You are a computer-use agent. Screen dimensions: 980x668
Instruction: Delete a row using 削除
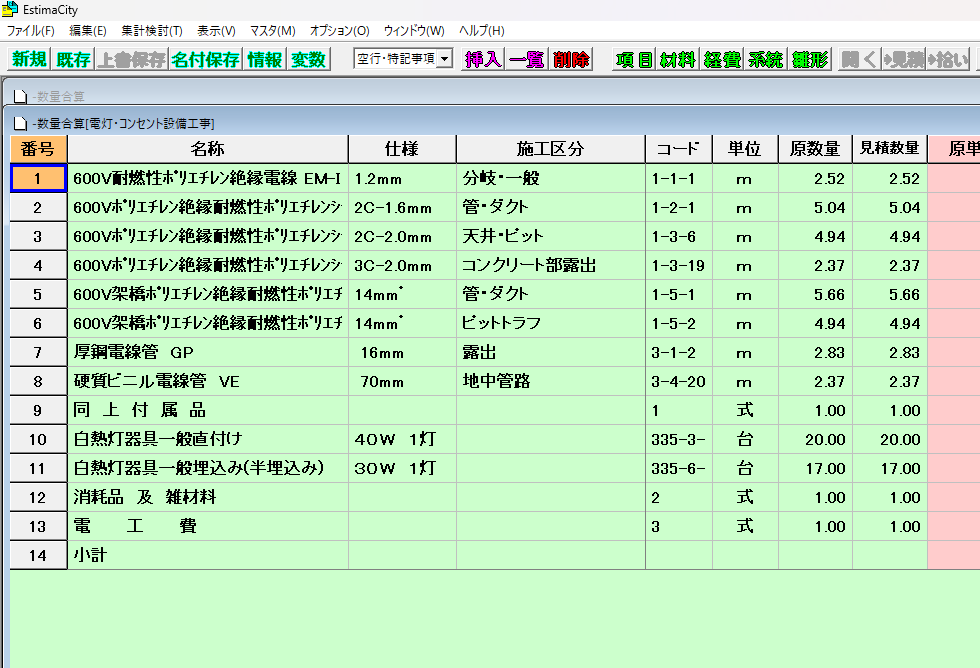[570, 60]
